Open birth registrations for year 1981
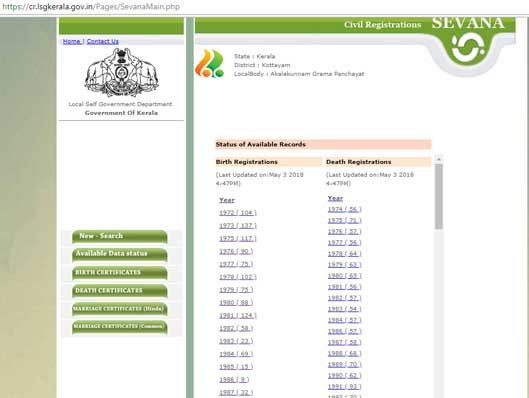The width and height of the screenshot is (529, 398). (x=238, y=315)
